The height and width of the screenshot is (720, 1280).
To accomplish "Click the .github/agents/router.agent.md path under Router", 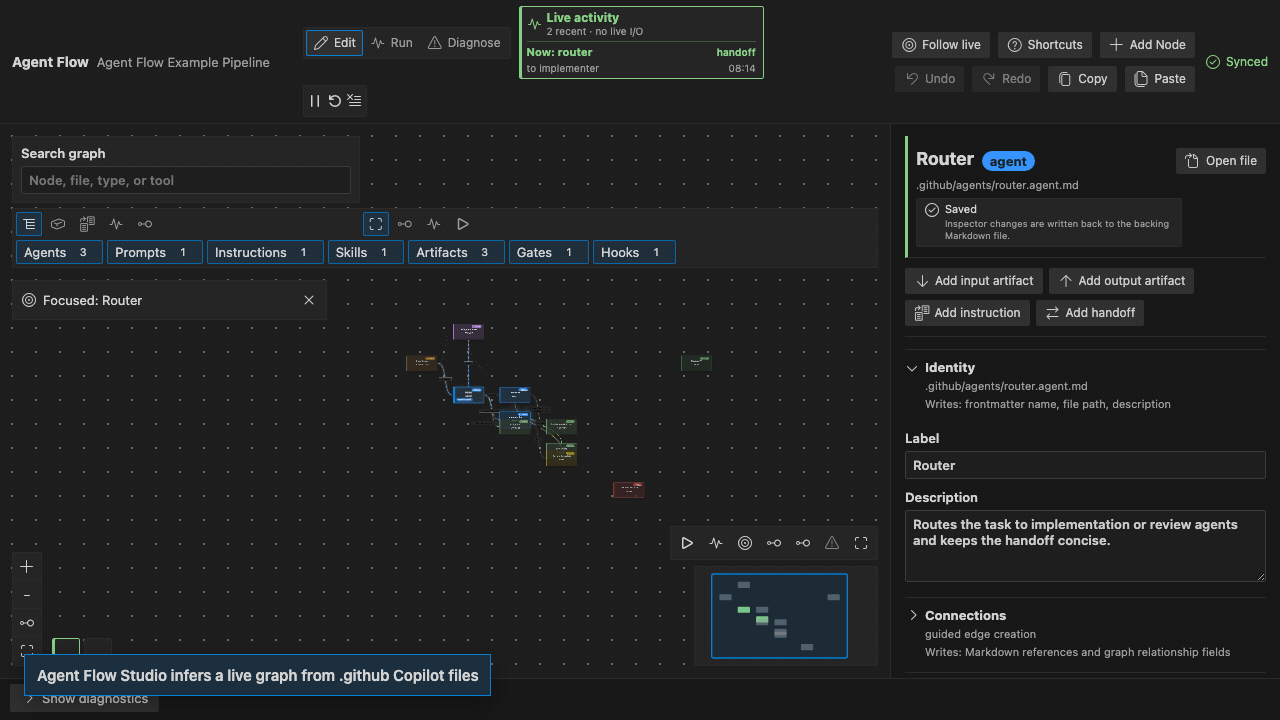I will click(997, 185).
